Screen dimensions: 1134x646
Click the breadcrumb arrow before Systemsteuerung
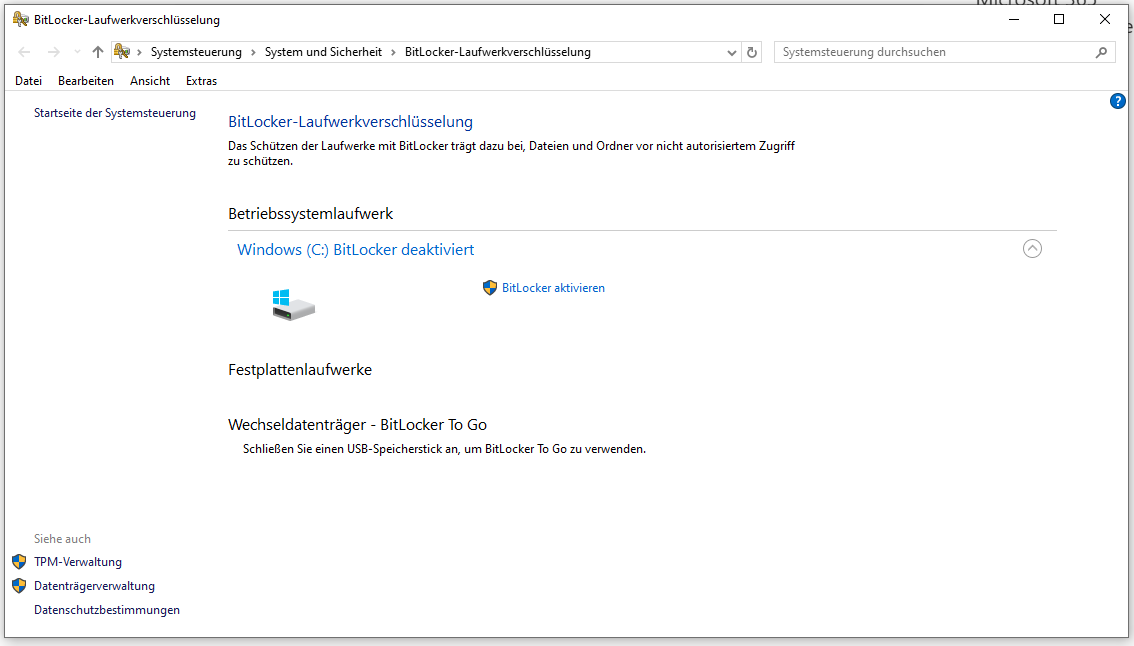click(x=140, y=52)
